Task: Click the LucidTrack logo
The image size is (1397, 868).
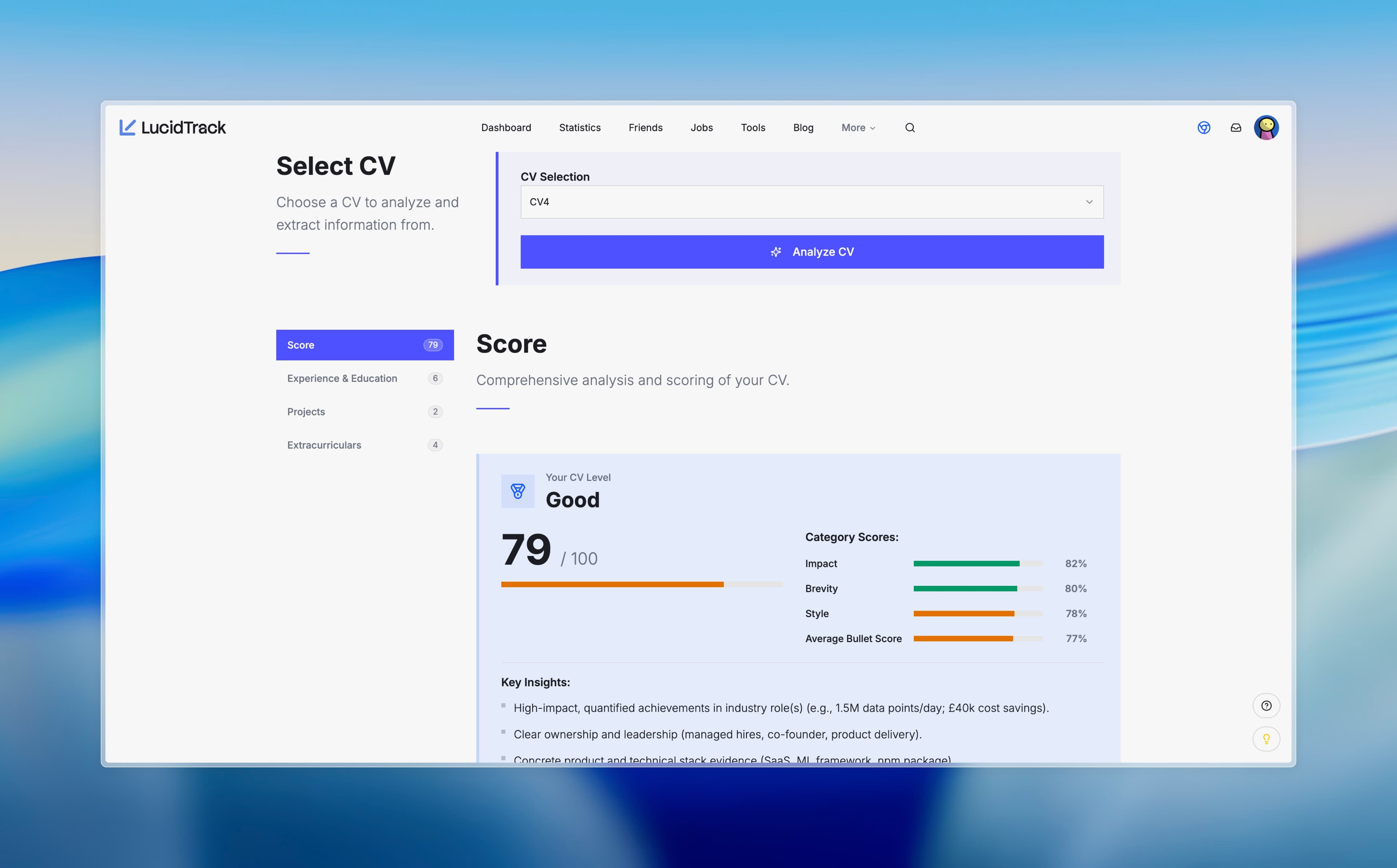Action: click(x=172, y=127)
